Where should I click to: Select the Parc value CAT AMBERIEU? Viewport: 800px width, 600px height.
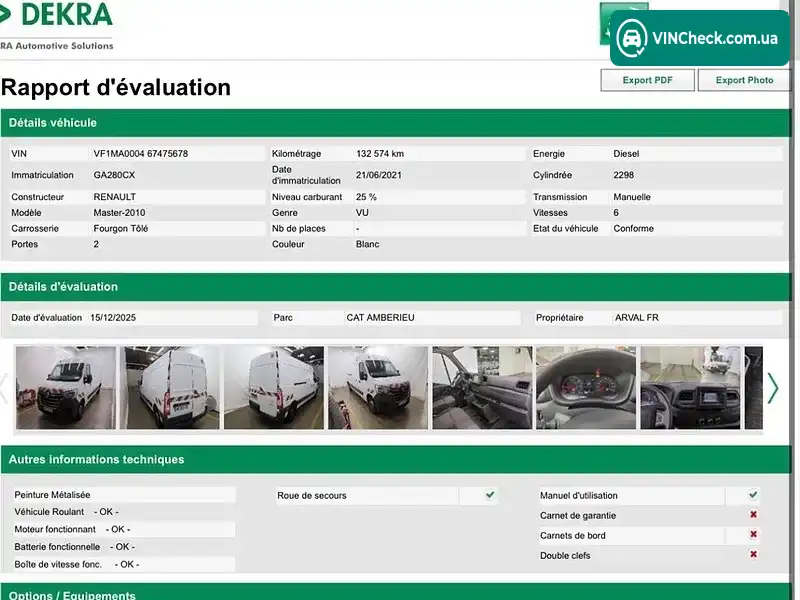coord(381,317)
